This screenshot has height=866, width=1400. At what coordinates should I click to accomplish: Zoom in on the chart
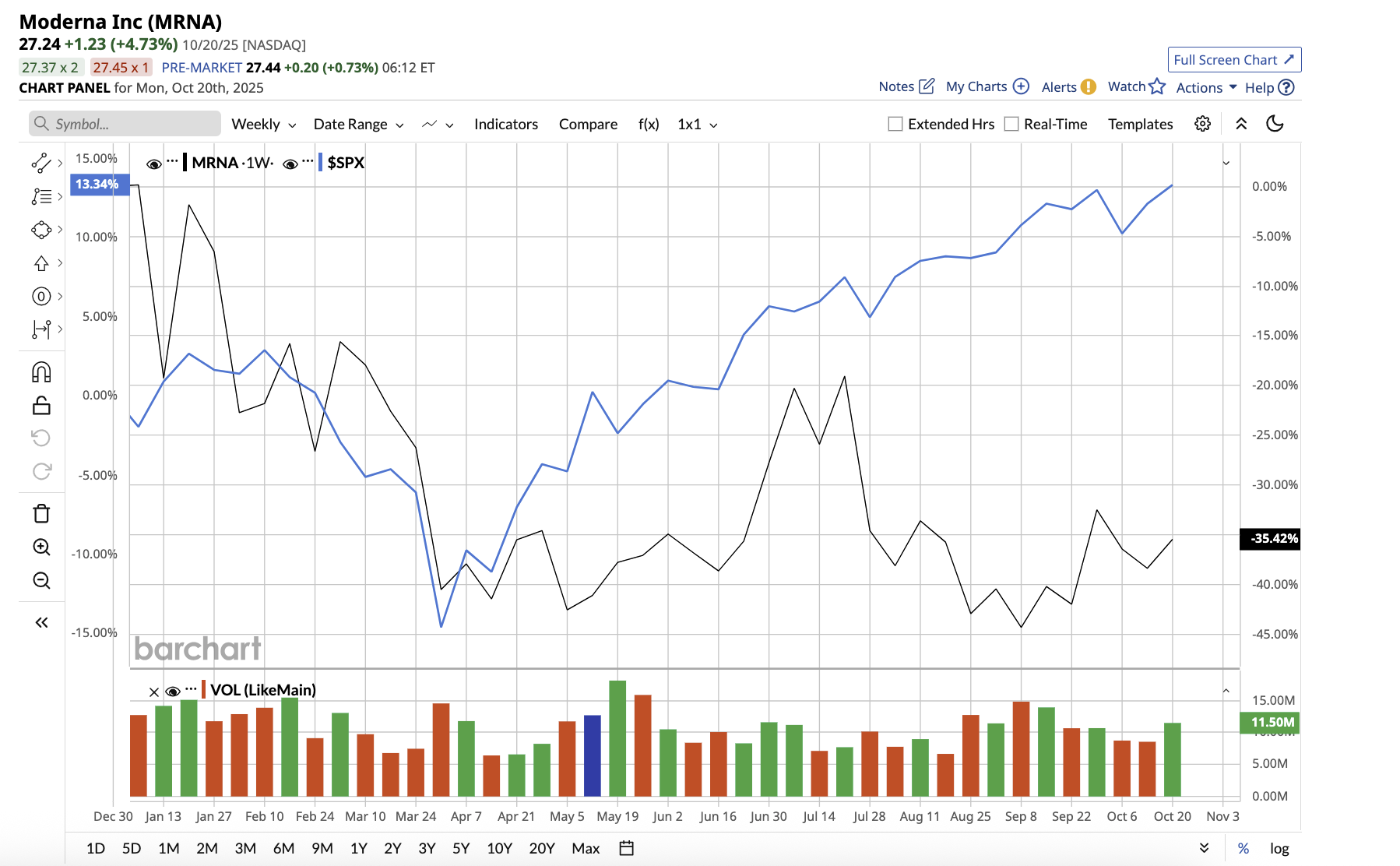pyautogui.click(x=41, y=547)
